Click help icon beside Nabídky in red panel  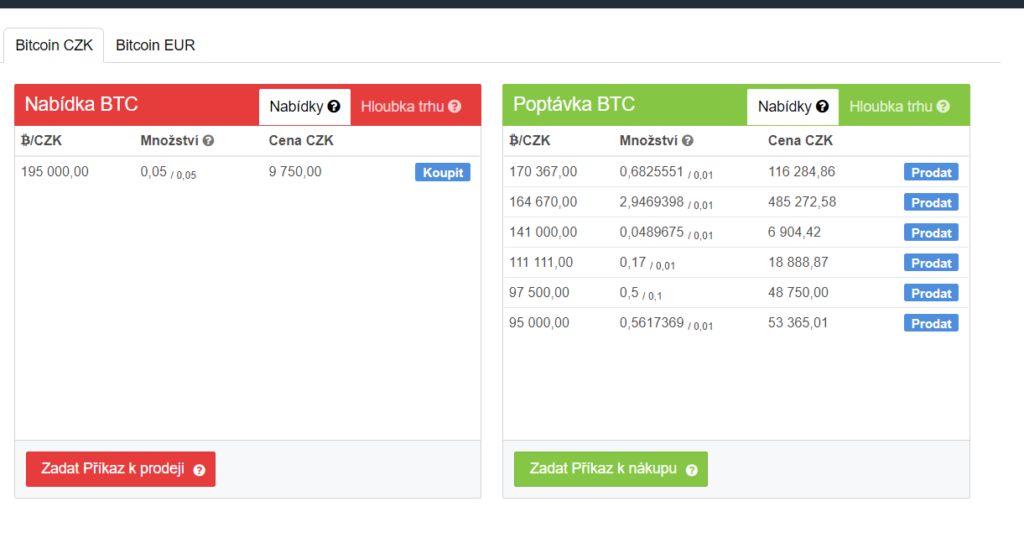pyautogui.click(x=334, y=106)
